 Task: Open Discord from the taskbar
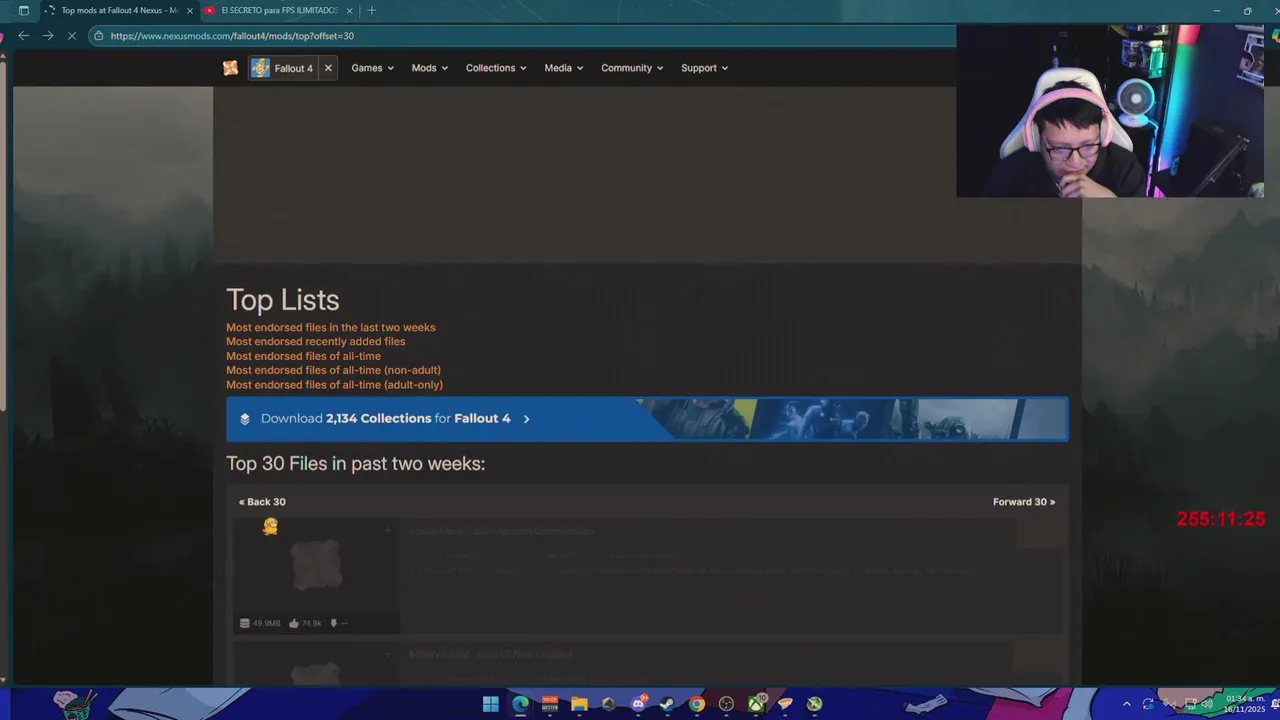coord(638,704)
